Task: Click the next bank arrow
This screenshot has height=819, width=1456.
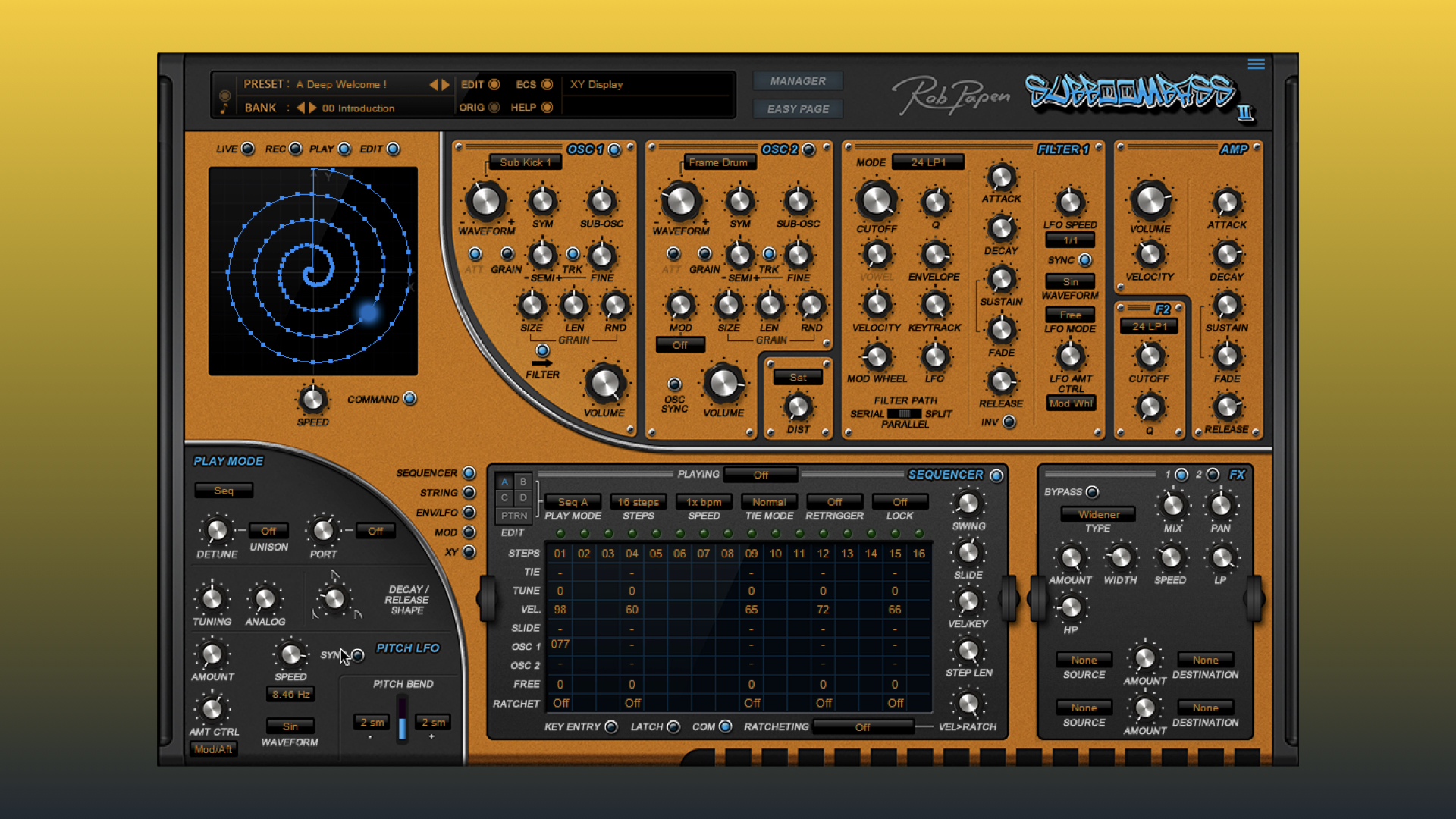Action: (312, 108)
